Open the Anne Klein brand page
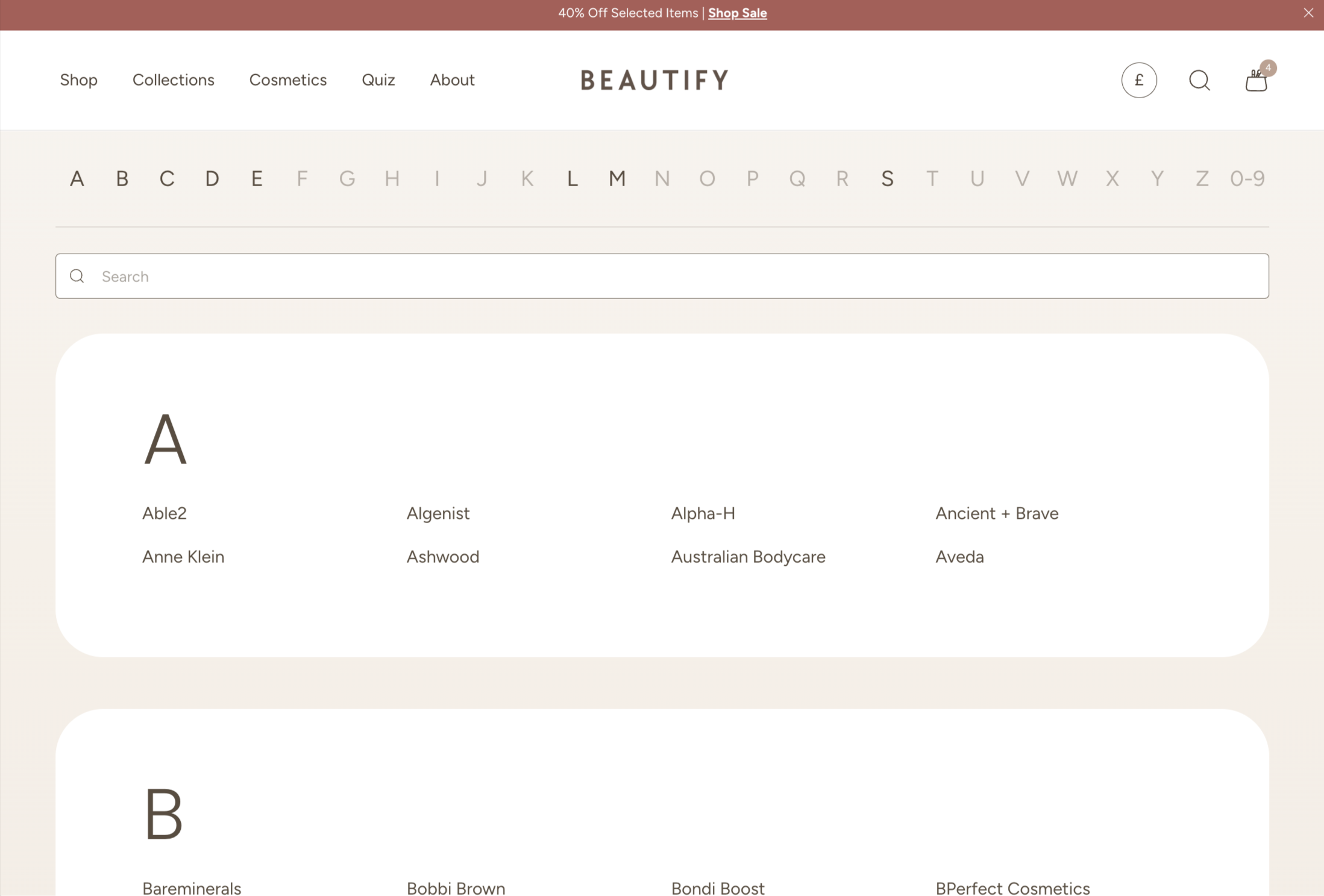 coord(183,557)
